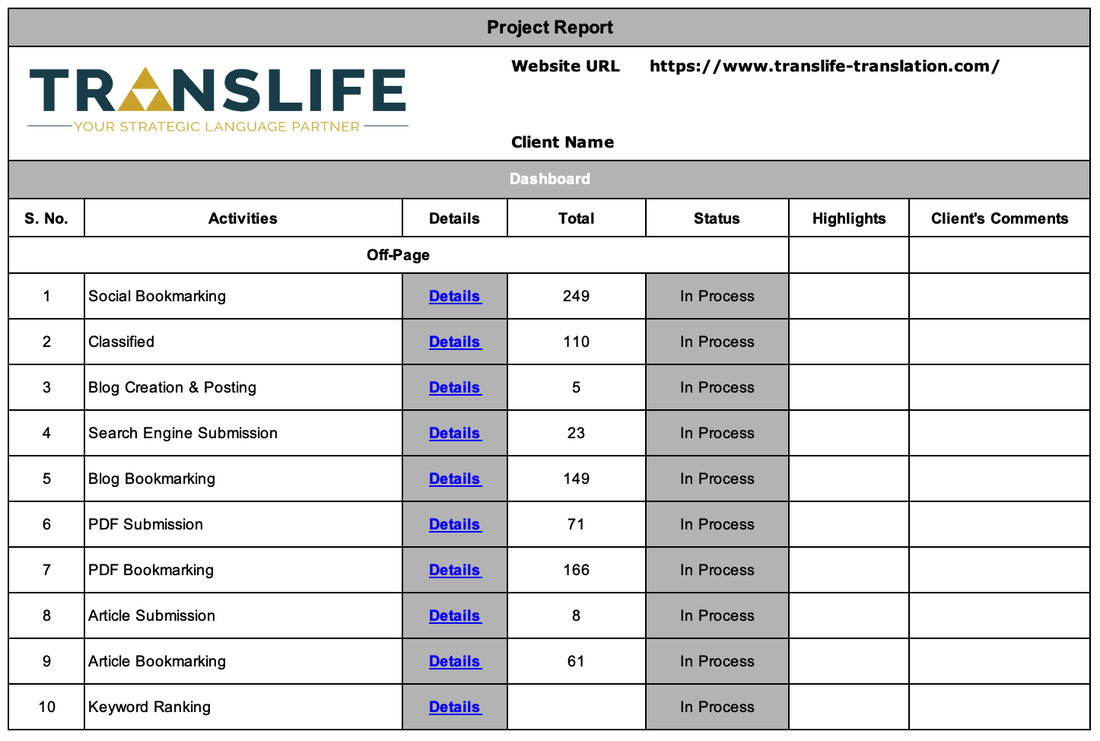
Task: Select the Dashboard header bar
Action: [549, 179]
